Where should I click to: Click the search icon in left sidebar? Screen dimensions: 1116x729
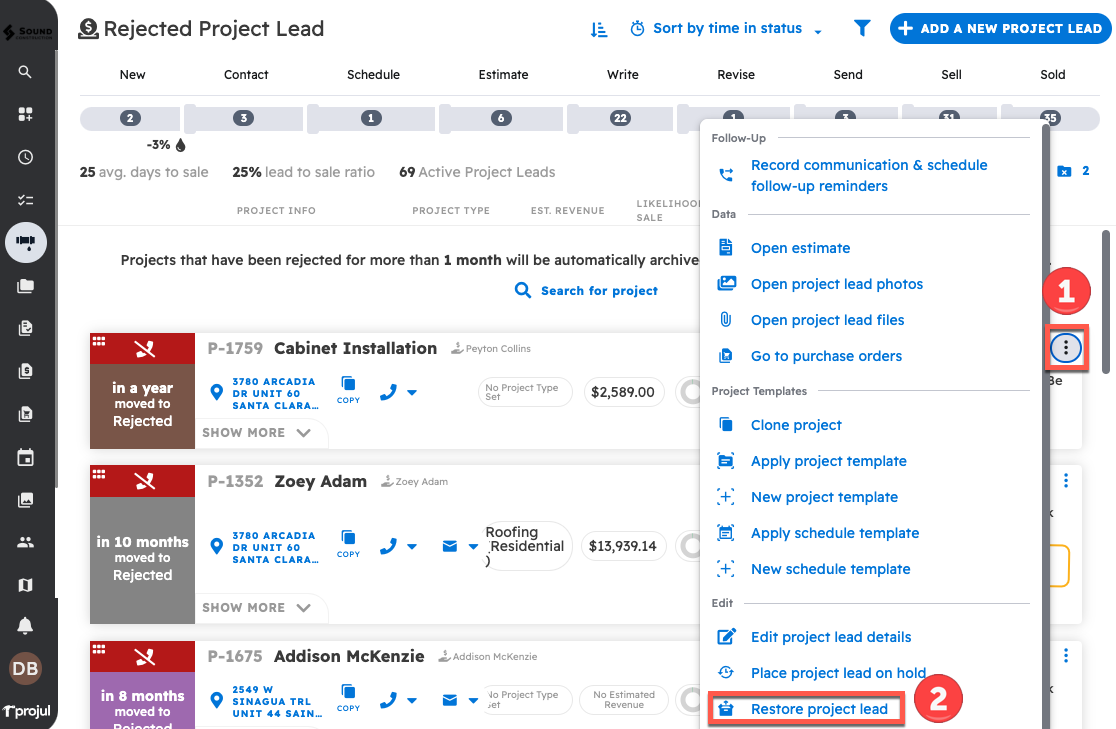(25, 72)
